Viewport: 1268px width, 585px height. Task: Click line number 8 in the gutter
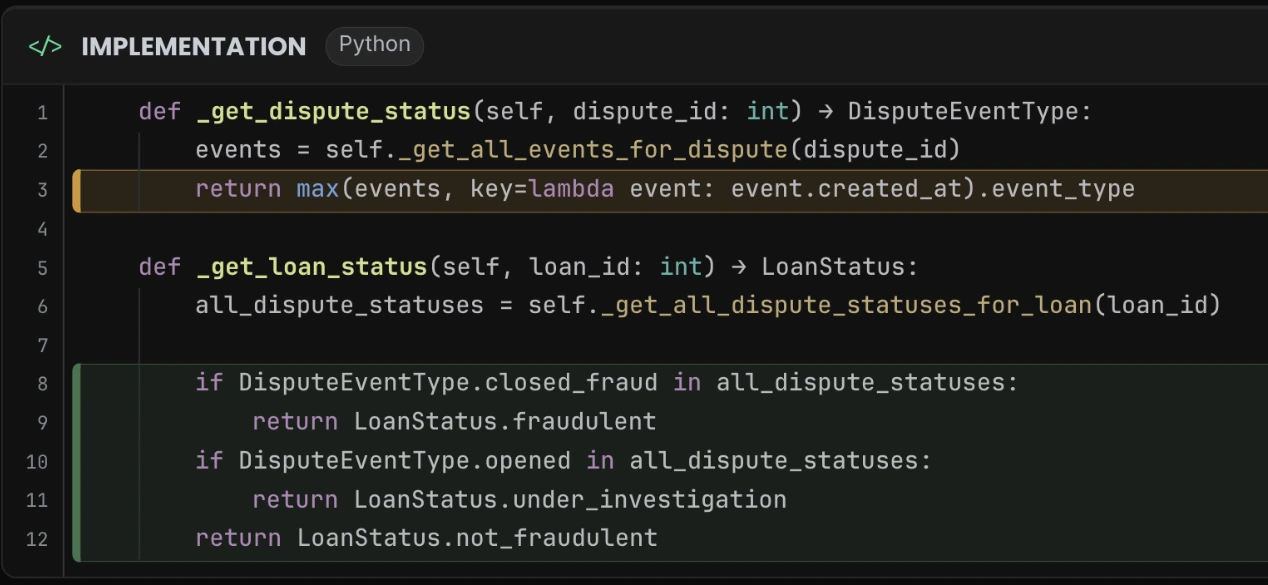[x=42, y=384]
